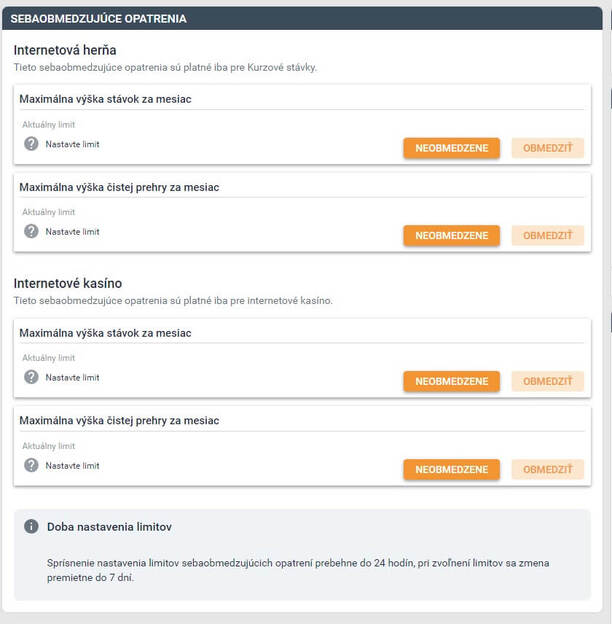
Task: Click help icon for Internetové kasíno monthly stakes limit
Action: (31, 377)
